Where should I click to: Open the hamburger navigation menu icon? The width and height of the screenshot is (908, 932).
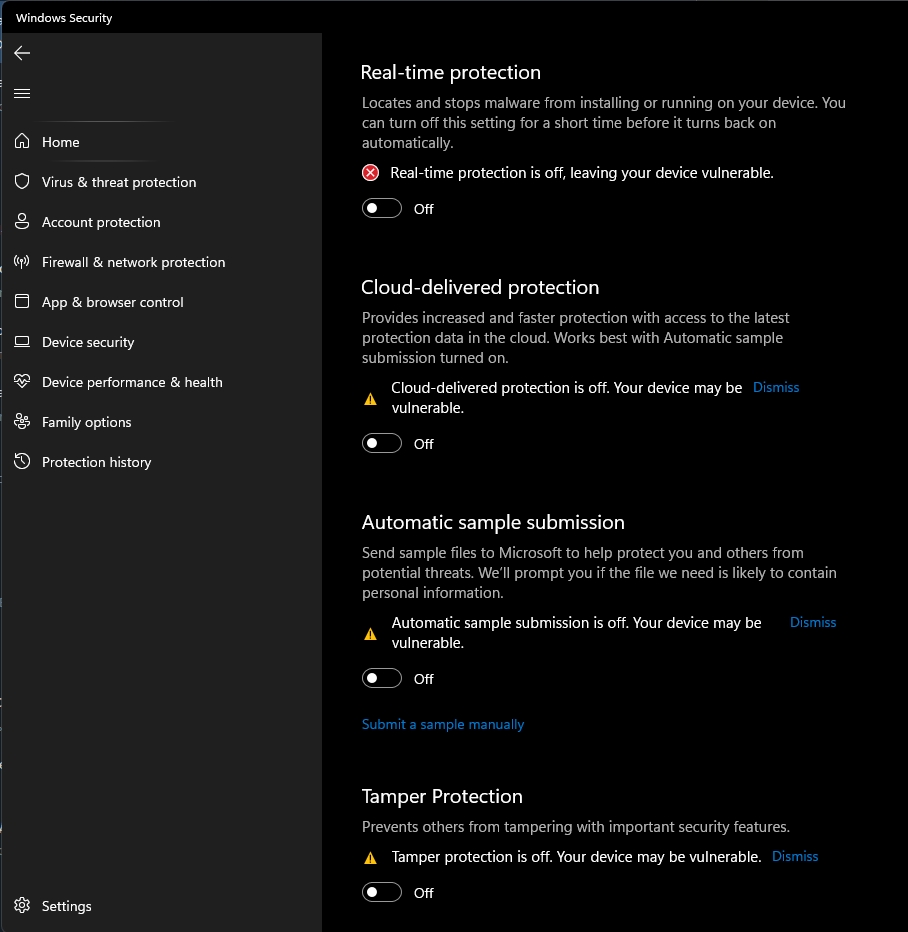22,93
